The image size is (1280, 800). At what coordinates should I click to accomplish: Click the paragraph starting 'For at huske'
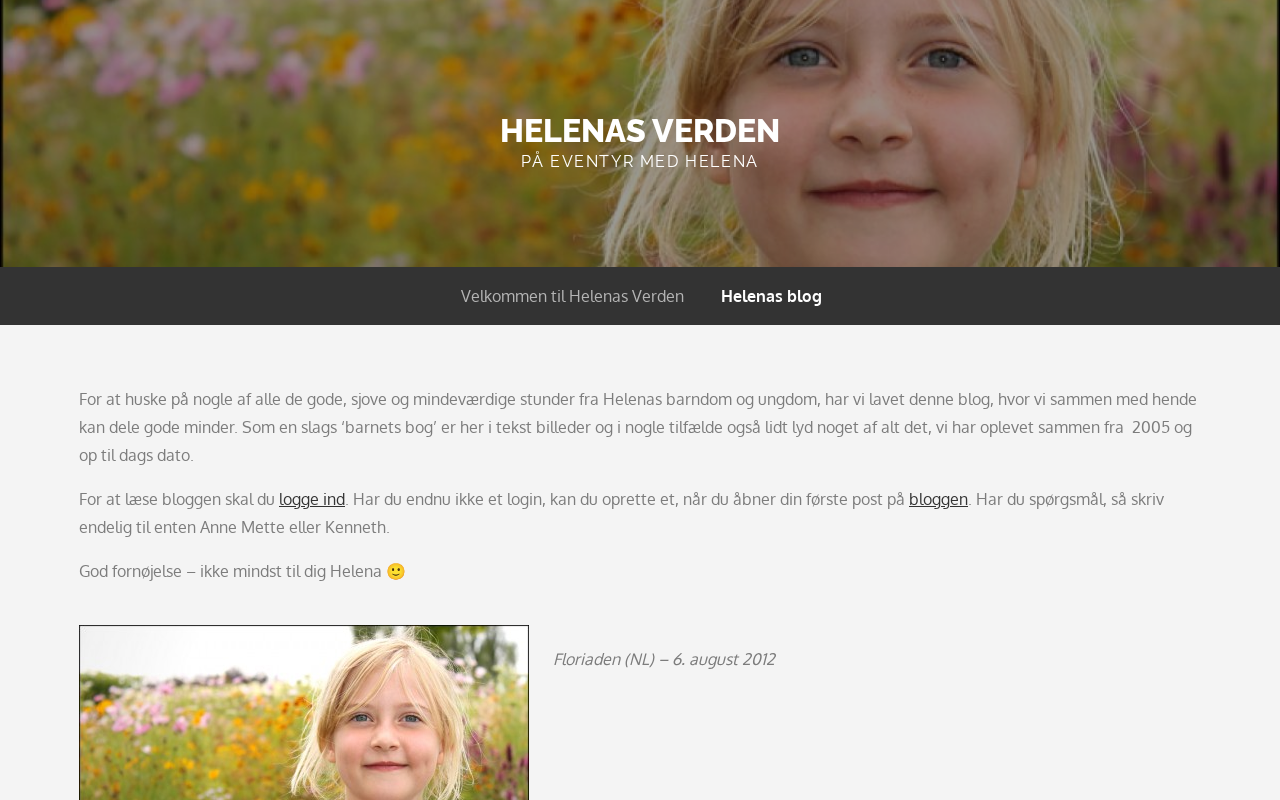pos(638,427)
